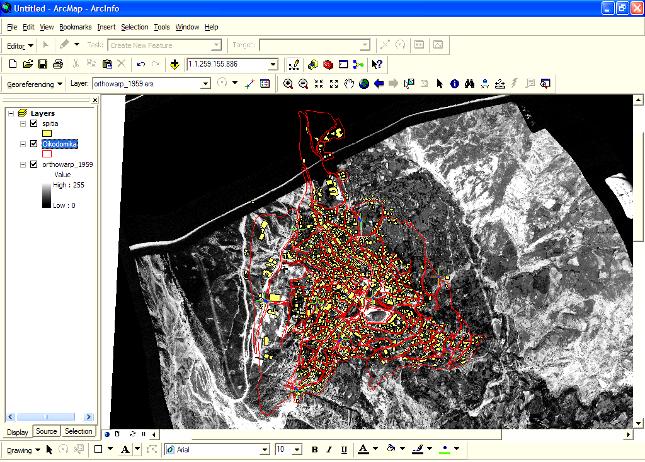Screen dimensions: 645x462
Task: Click the Full Extent globe icon
Action: pyautogui.click(x=364, y=84)
